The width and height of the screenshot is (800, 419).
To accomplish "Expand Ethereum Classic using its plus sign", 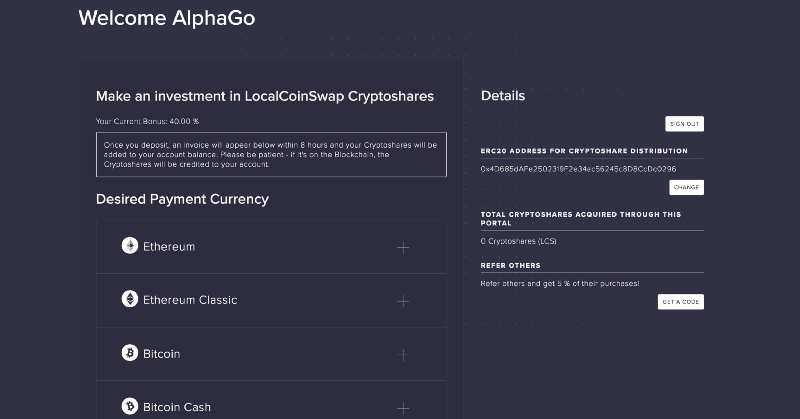I will click(x=403, y=300).
